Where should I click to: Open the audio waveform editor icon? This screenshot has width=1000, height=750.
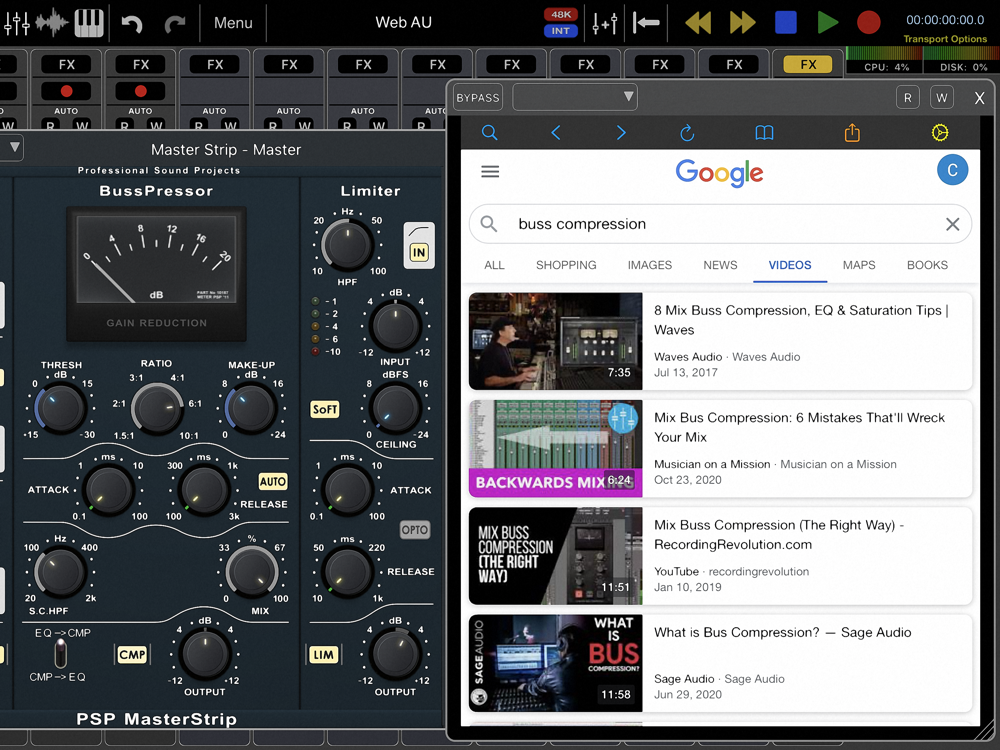point(52,22)
